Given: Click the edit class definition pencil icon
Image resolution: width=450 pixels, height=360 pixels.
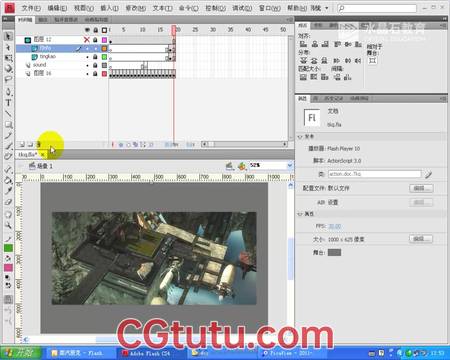Looking at the screenshot, I should tap(428, 174).
